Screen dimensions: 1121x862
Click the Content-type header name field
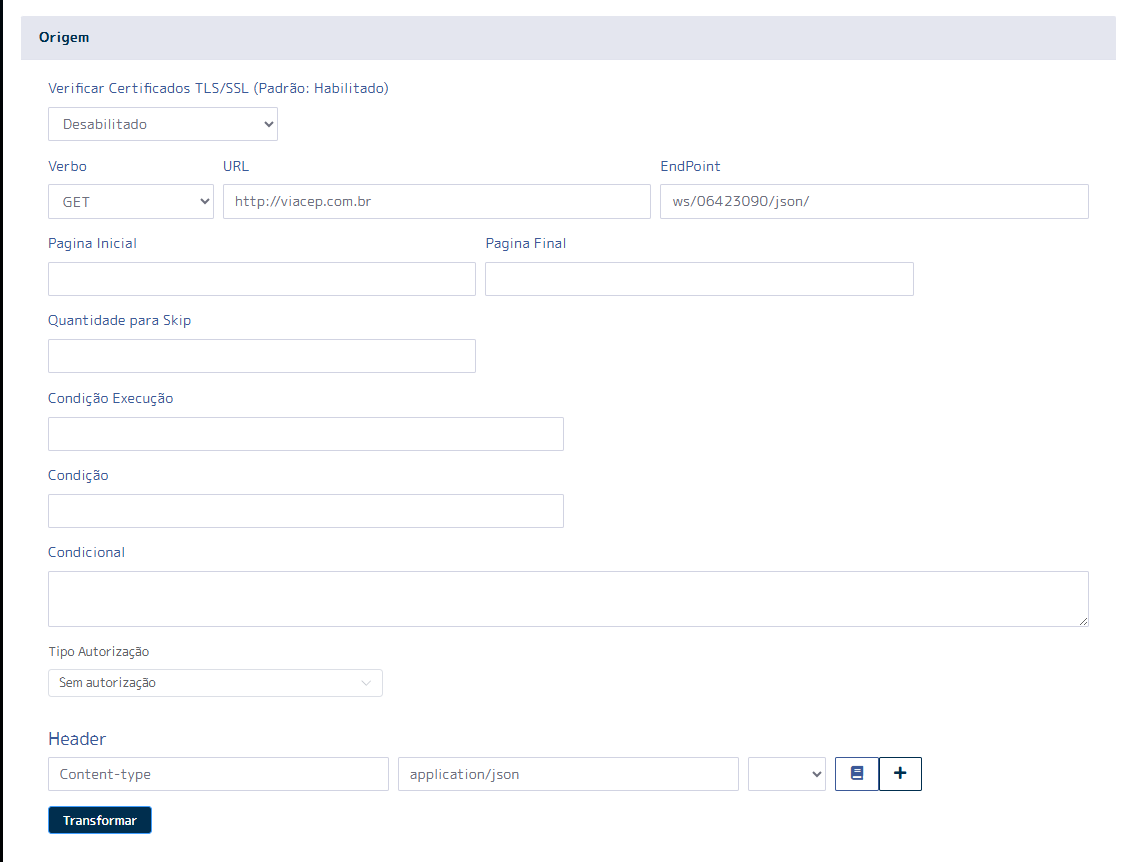218,774
